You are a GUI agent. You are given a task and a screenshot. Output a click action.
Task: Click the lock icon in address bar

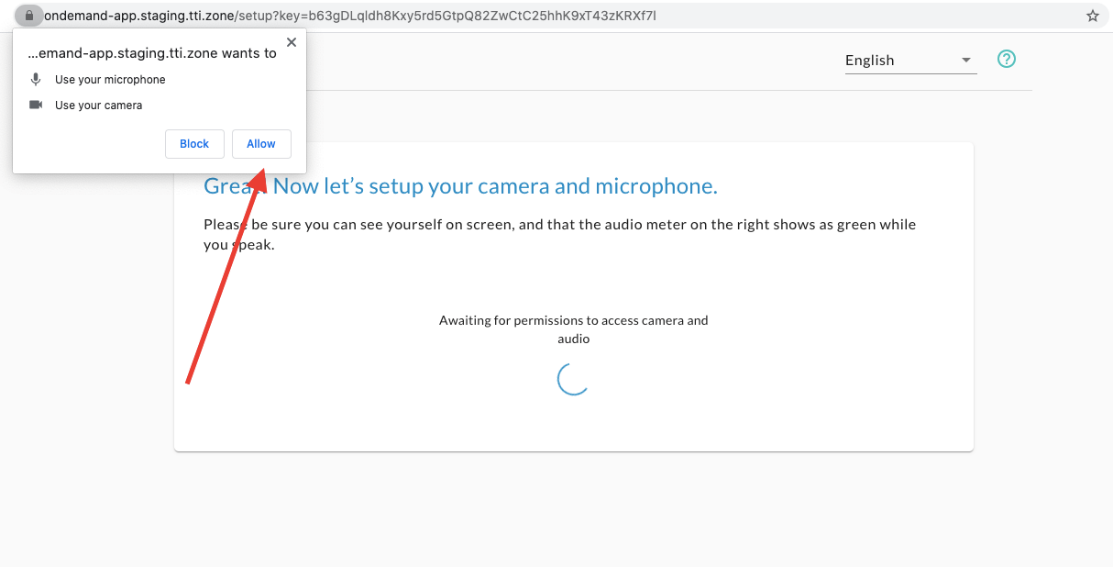click(x=28, y=15)
